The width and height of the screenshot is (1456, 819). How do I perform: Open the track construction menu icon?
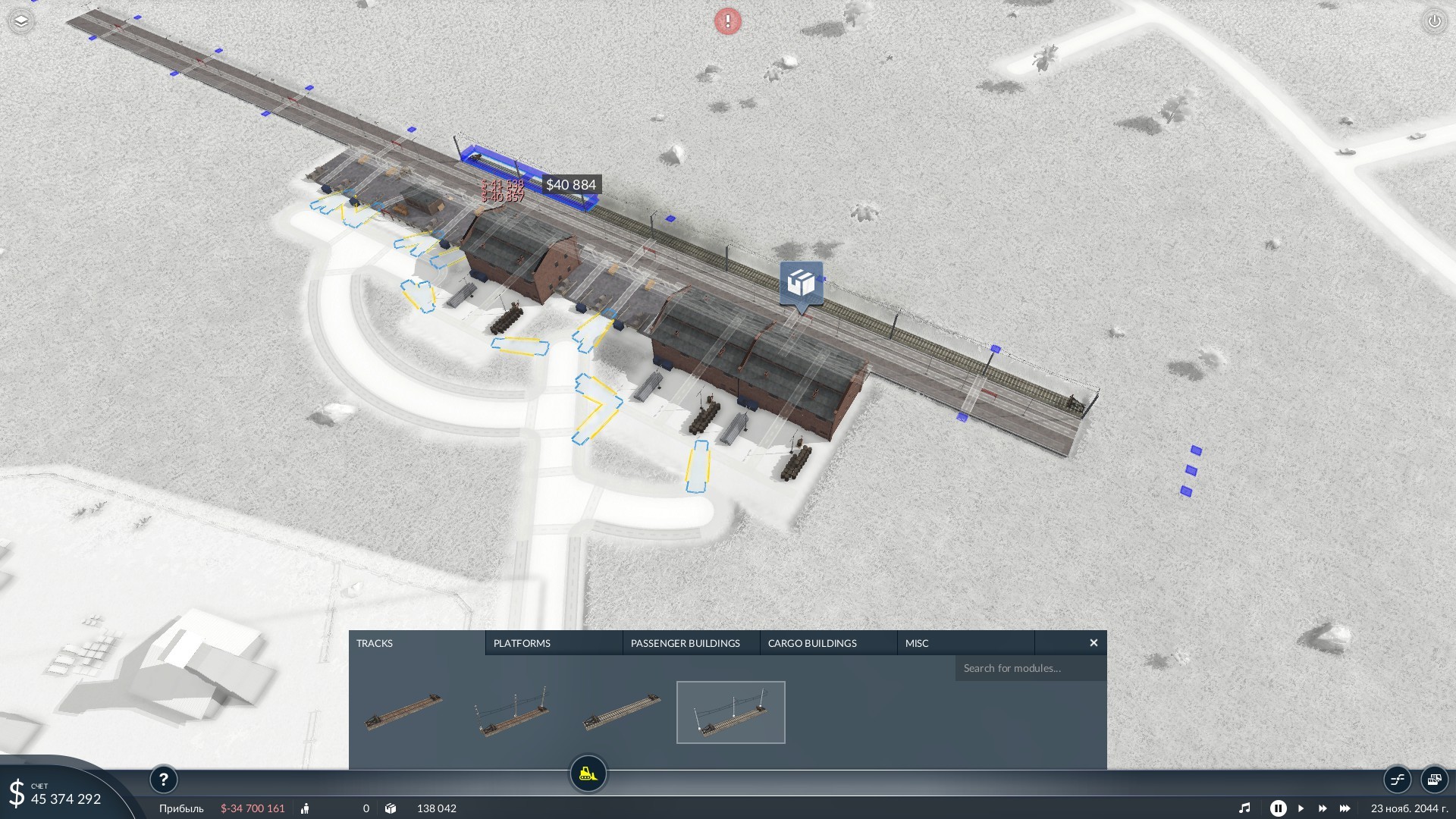(1397, 779)
